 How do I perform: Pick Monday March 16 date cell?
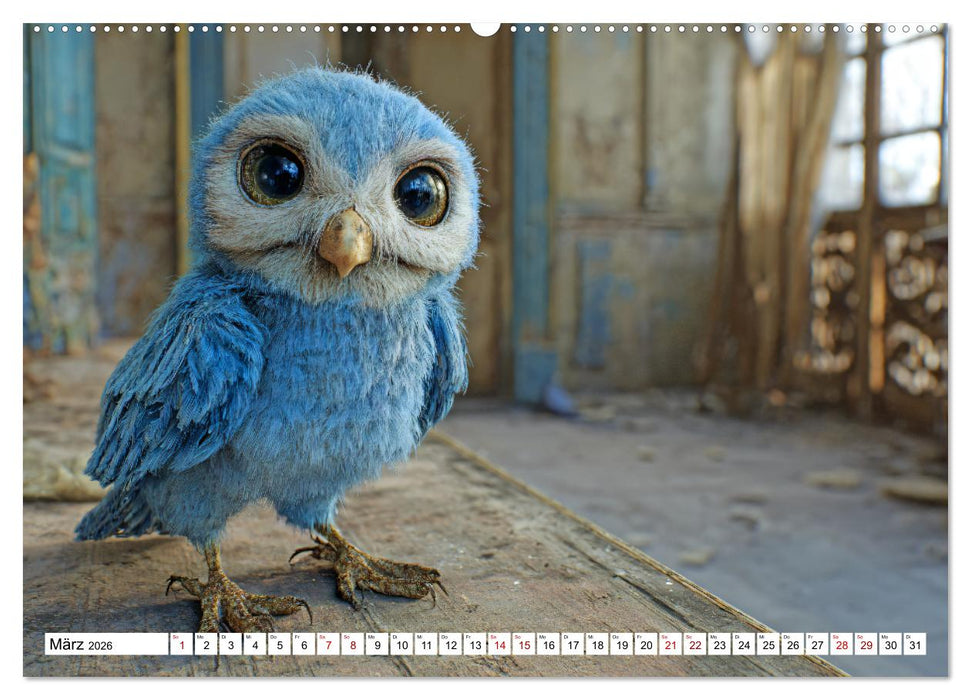[x=548, y=644]
